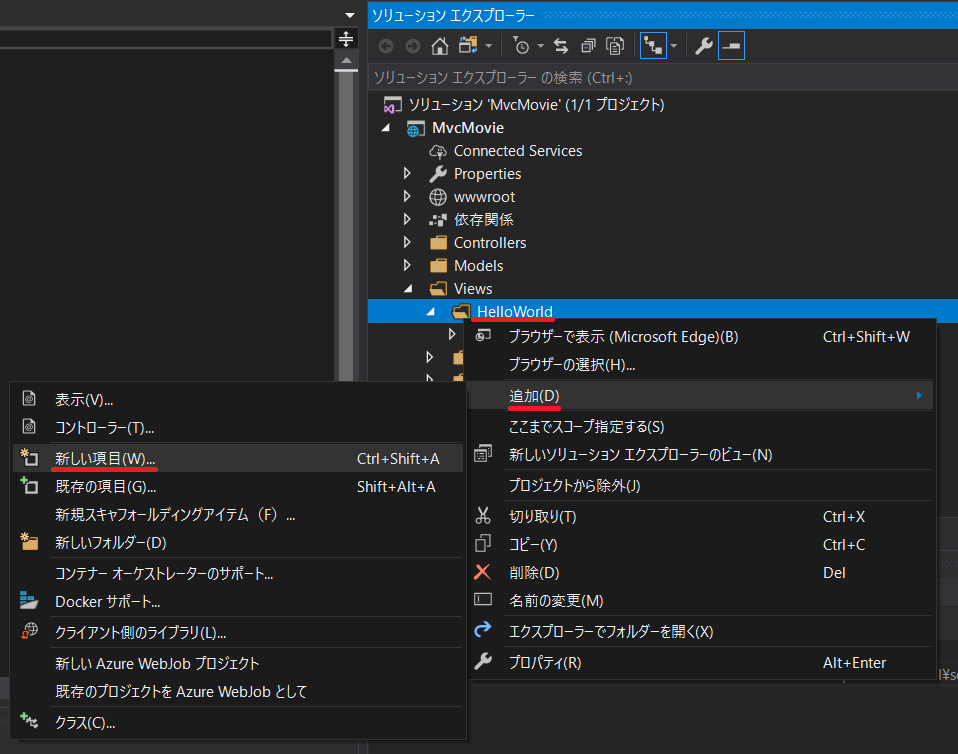Click the Back arrow in Solution Explorer toolbar

click(386, 46)
